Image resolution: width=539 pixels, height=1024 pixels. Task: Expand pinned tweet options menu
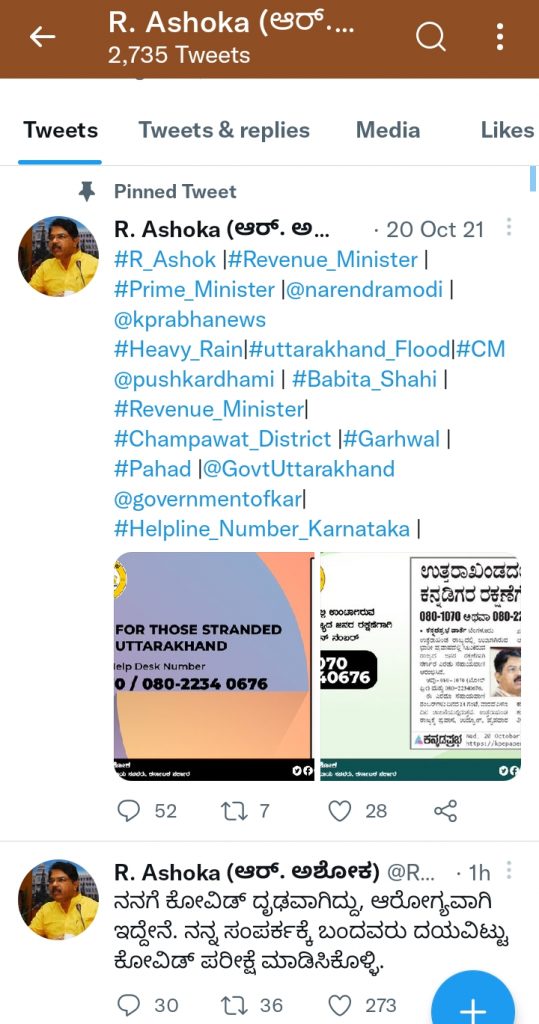509,227
